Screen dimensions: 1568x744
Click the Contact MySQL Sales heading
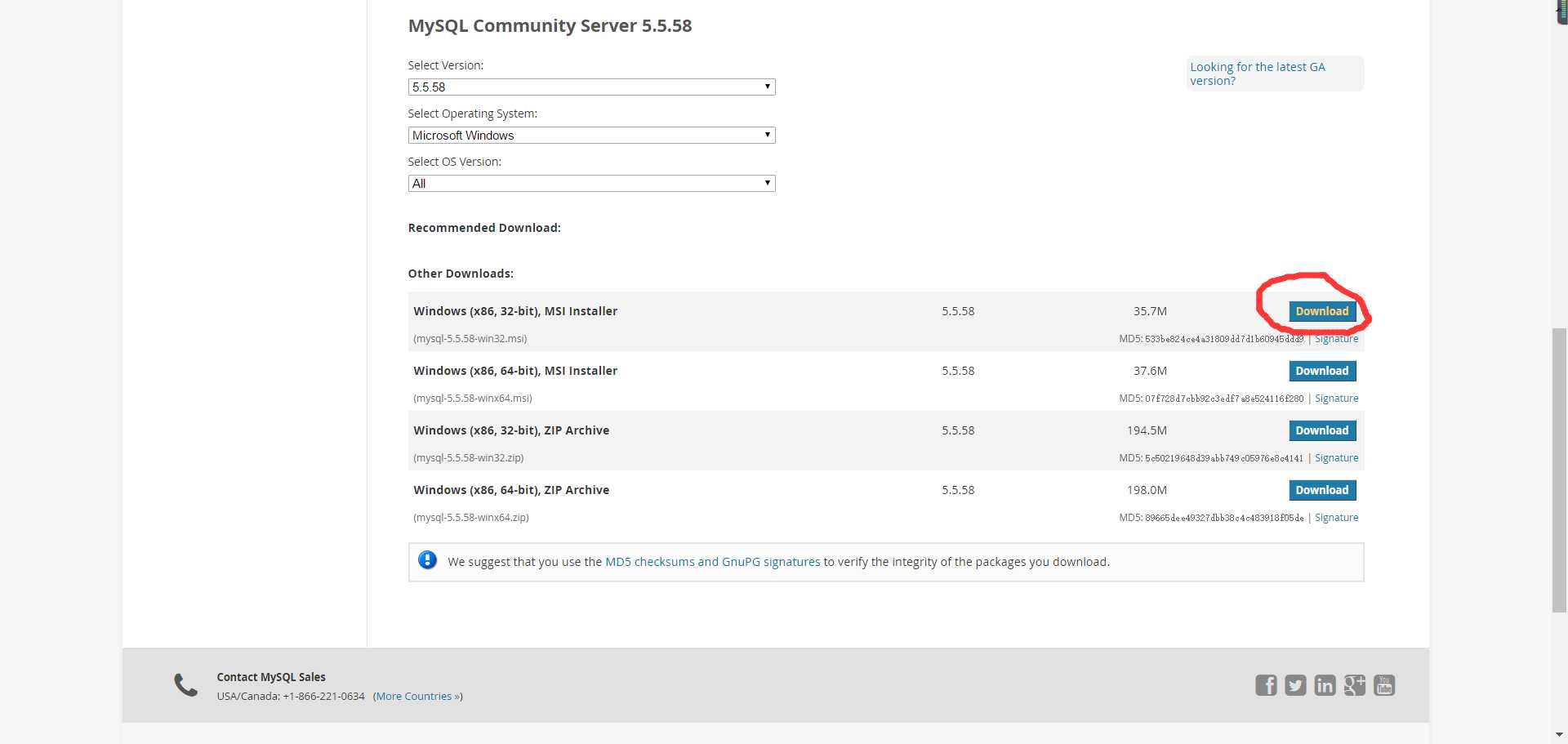coord(271,677)
